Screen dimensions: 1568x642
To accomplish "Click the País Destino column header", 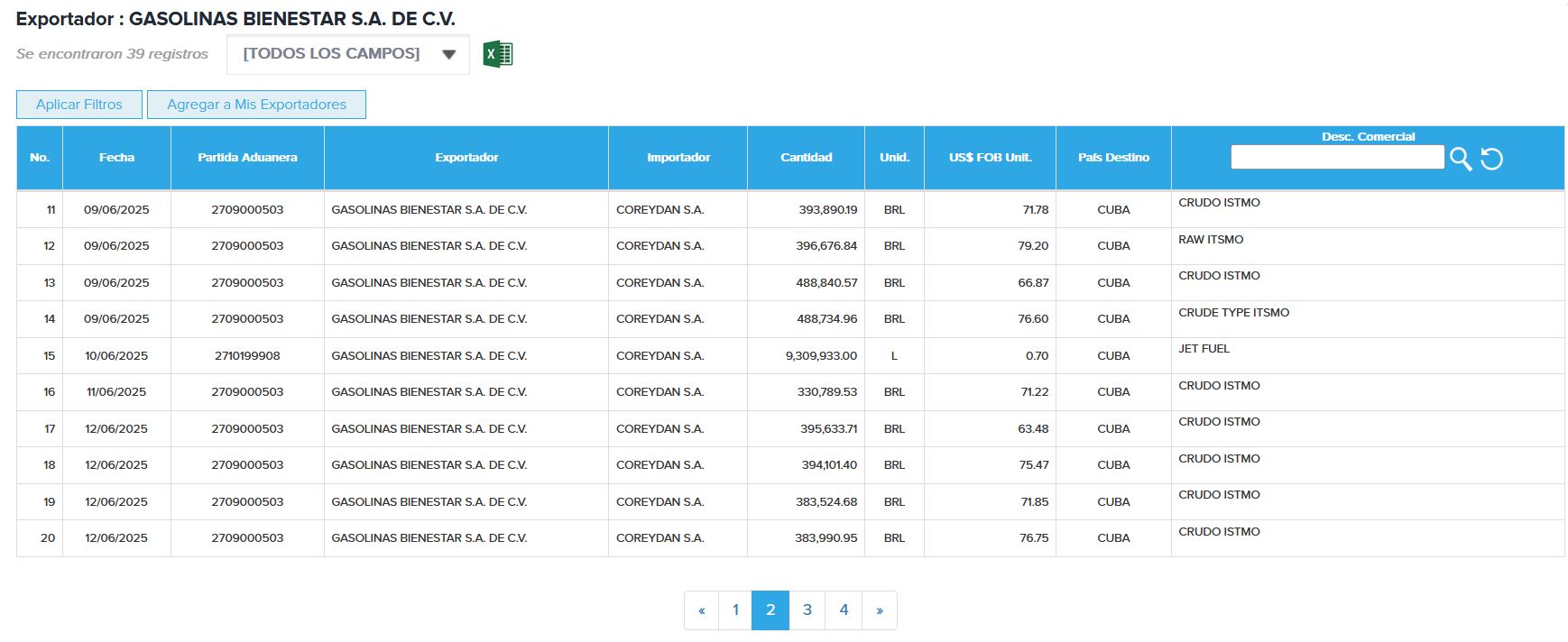I will coord(1113,158).
